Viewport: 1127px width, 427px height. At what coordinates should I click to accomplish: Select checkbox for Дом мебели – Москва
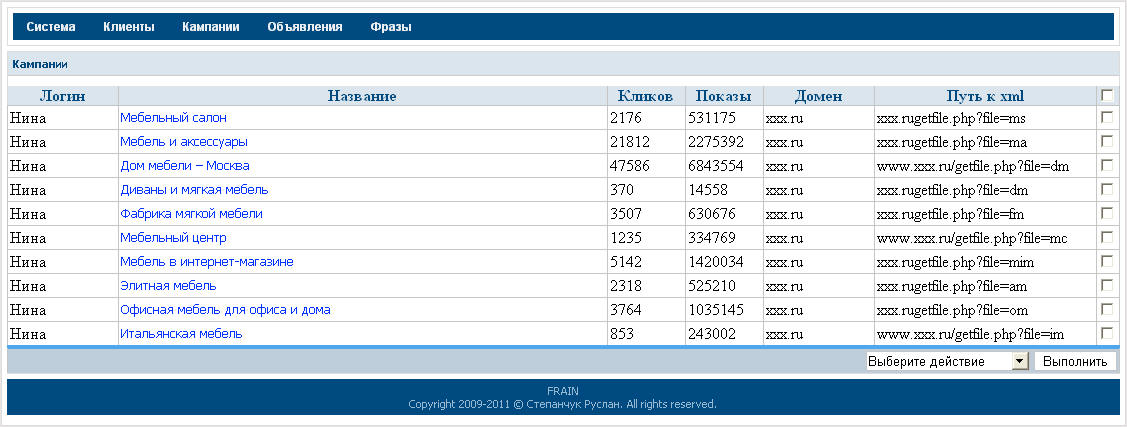click(1107, 165)
